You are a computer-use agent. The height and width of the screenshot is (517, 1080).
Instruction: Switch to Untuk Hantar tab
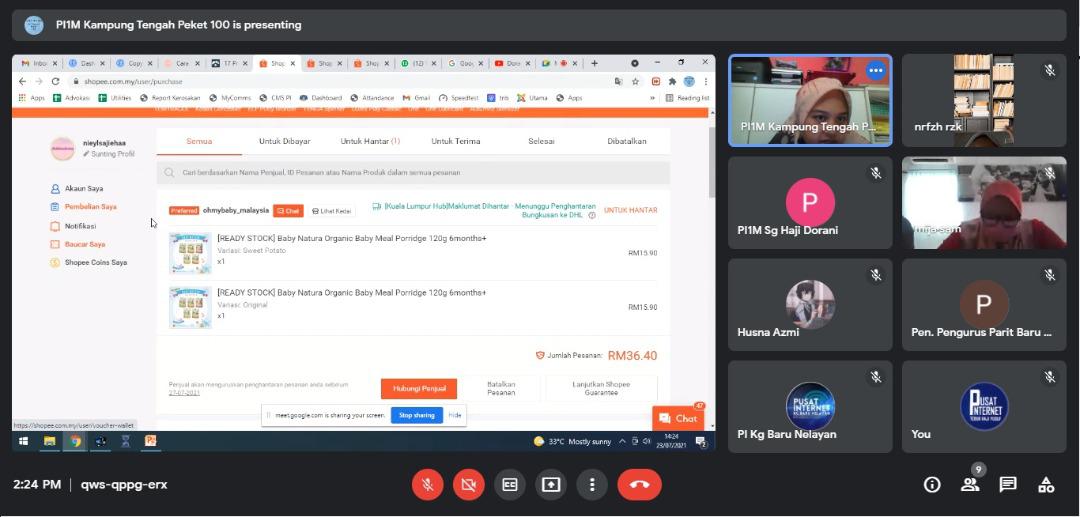(x=370, y=141)
